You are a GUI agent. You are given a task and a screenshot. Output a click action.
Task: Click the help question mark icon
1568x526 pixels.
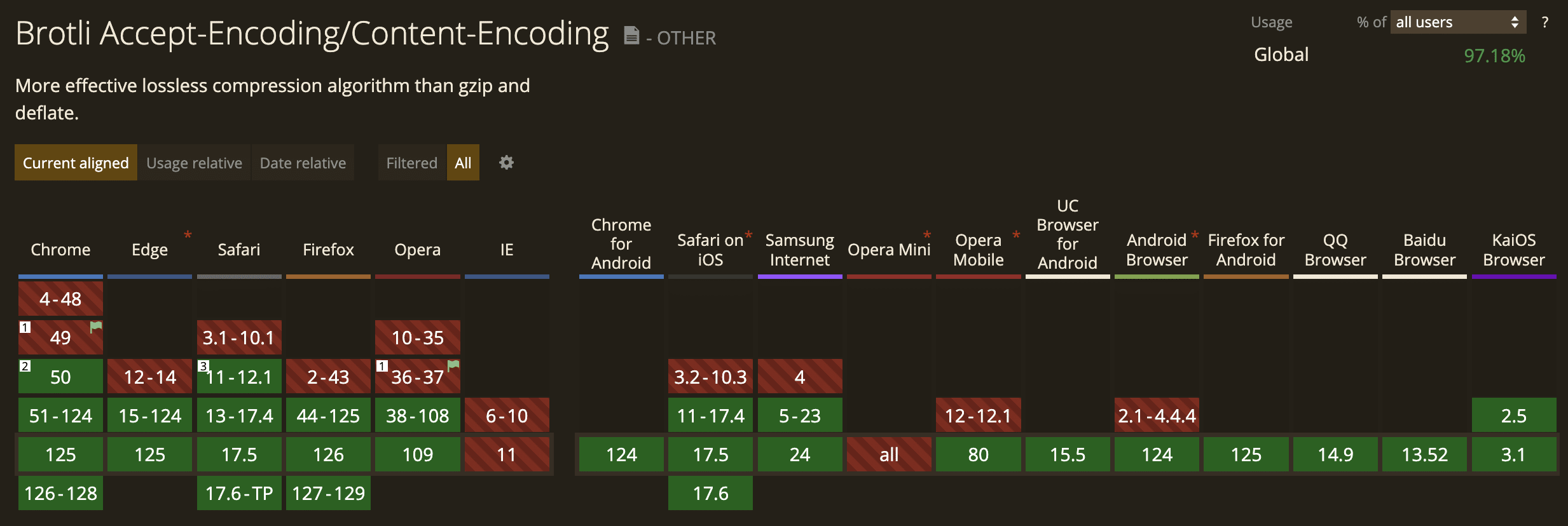[x=1546, y=22]
